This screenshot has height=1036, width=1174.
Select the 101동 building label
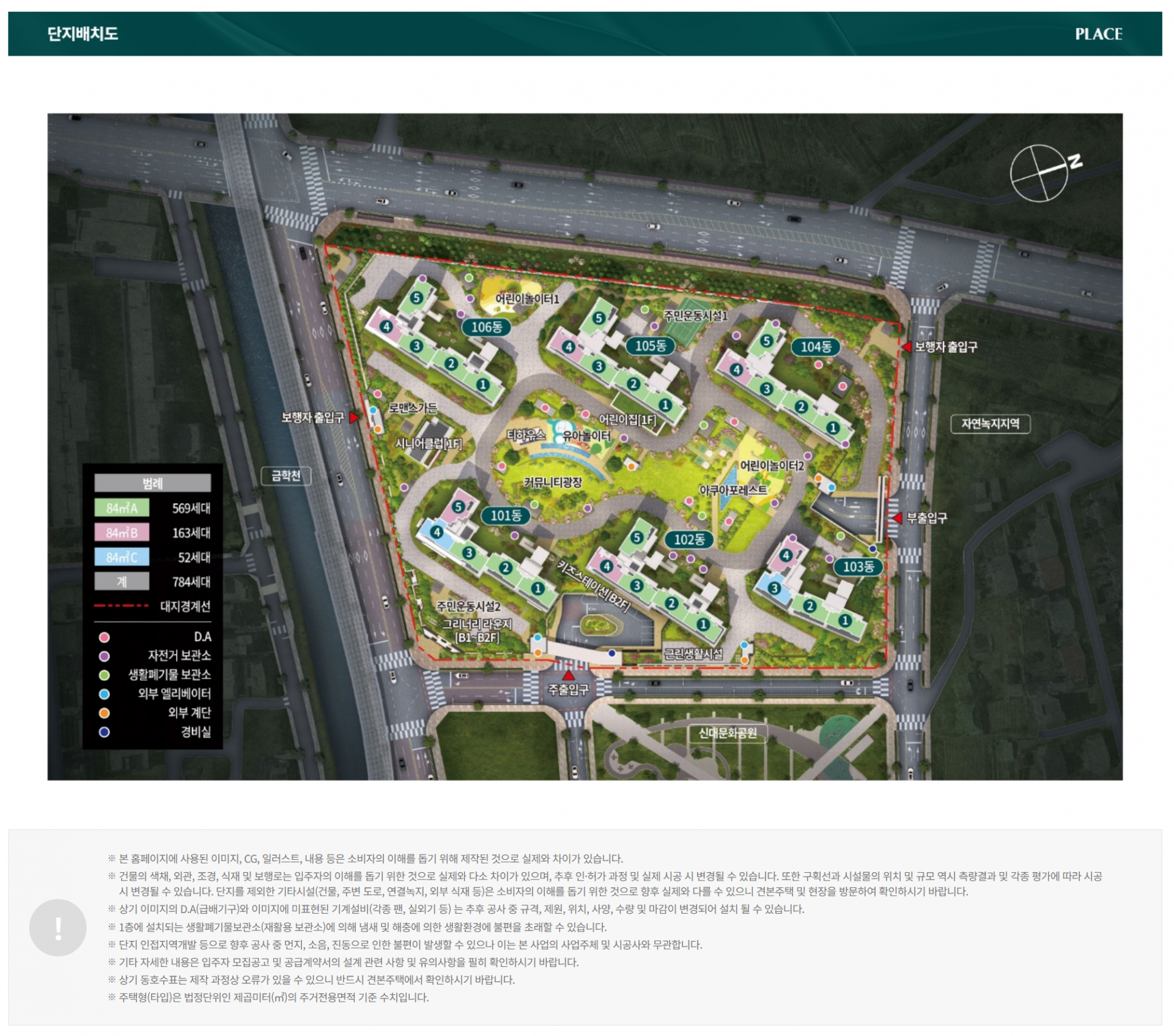(x=506, y=516)
